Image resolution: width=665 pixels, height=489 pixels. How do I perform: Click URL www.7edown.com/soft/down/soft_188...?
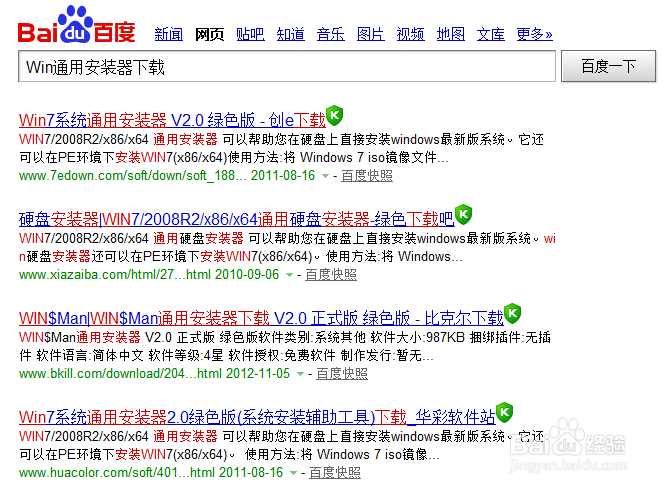pos(132,176)
